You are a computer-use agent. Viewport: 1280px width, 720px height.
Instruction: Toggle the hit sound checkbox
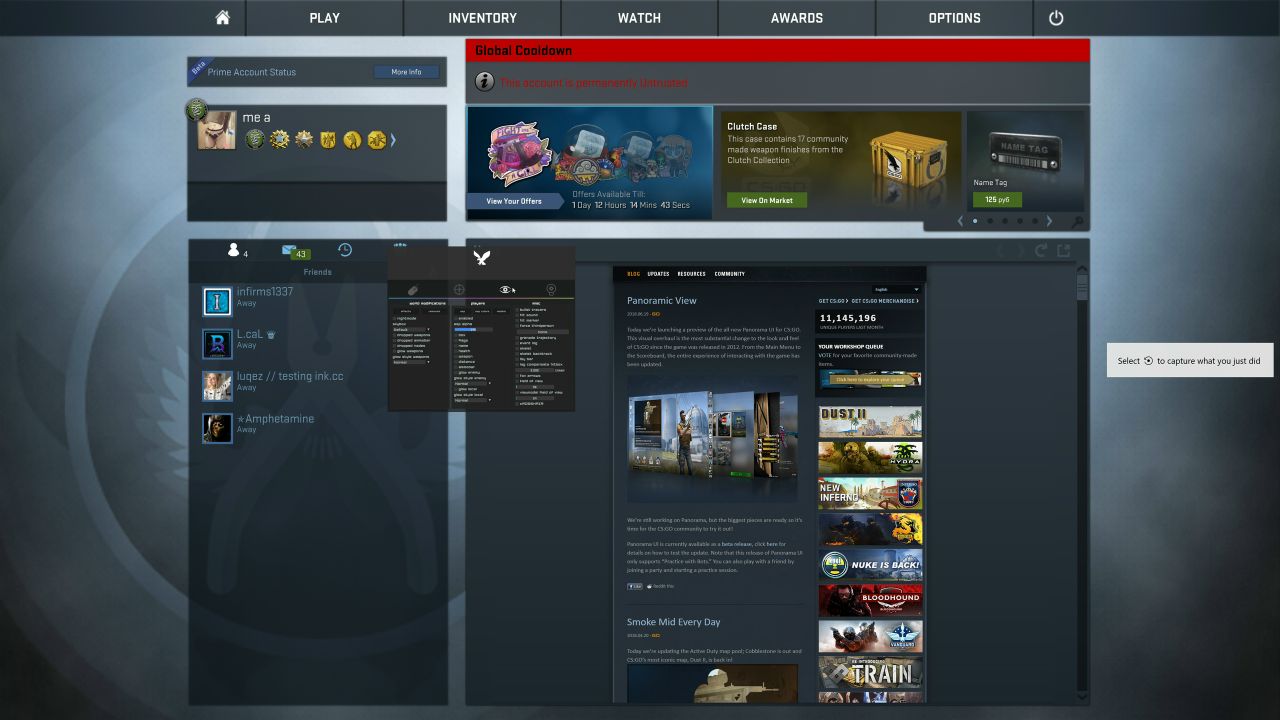click(x=517, y=315)
